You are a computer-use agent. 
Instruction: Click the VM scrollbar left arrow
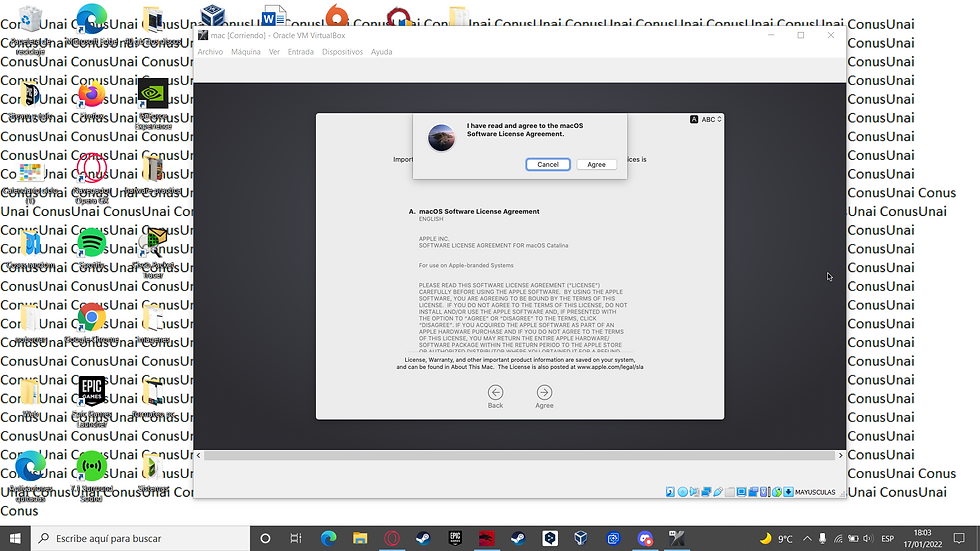click(199, 455)
